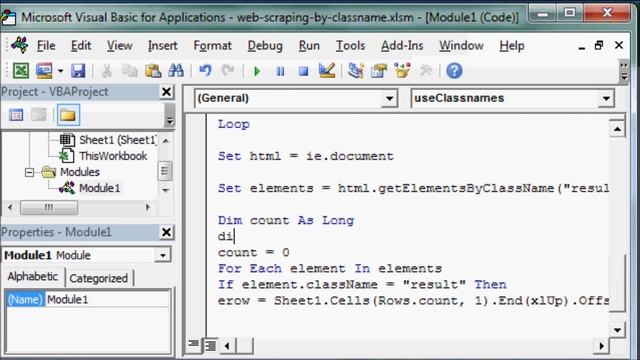
Task: Select Module1 in project tree
Action: [x=100, y=188]
